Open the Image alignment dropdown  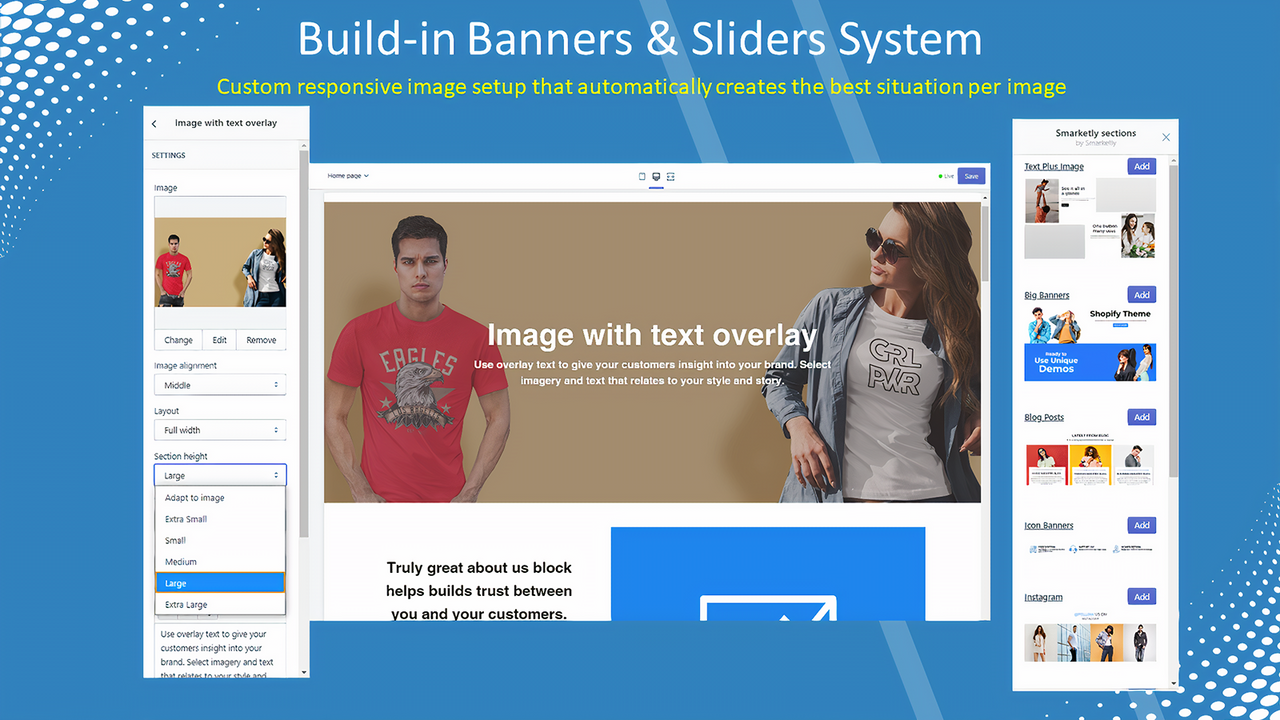[220, 384]
